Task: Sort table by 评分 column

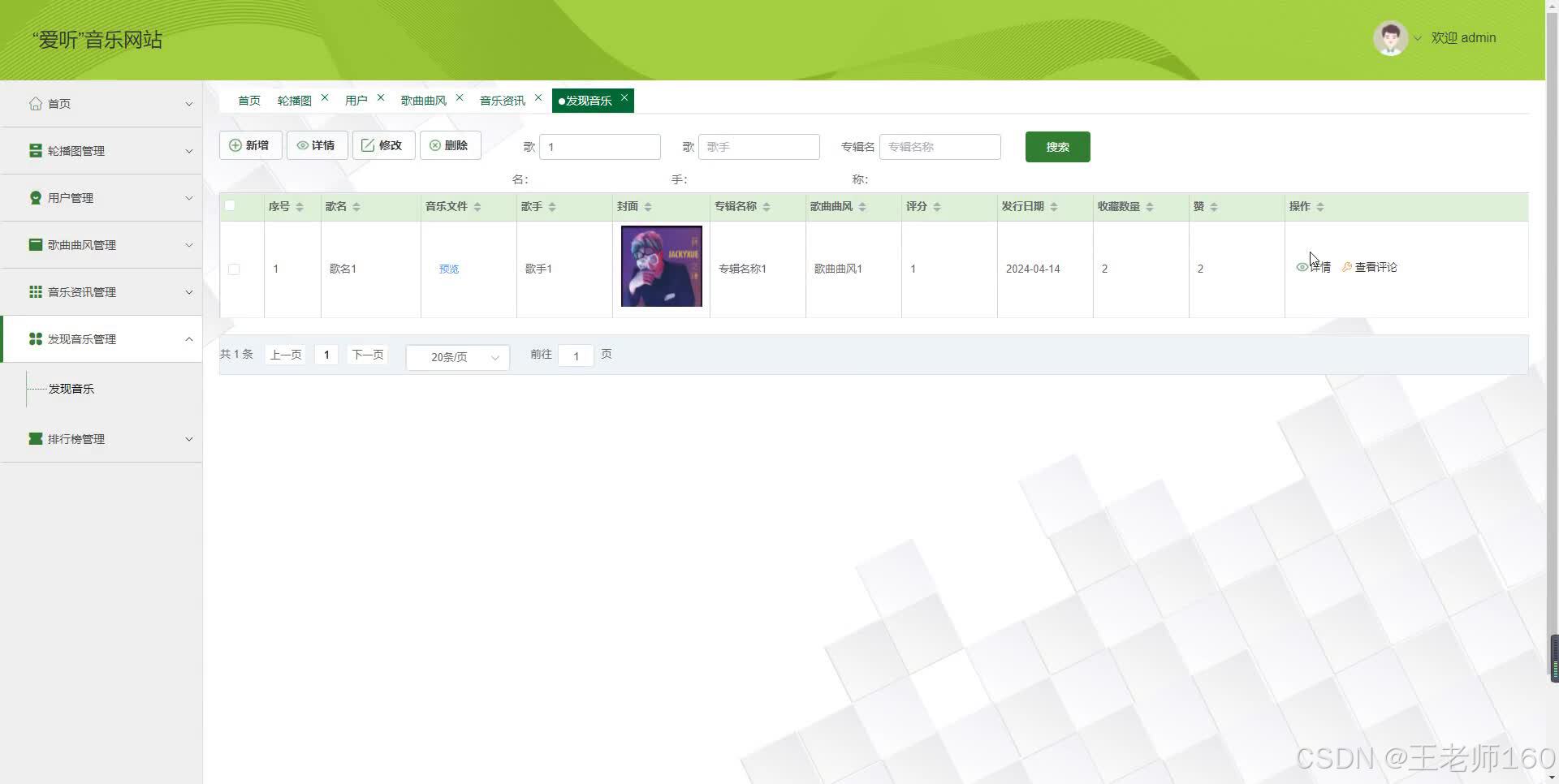Action: click(937, 207)
